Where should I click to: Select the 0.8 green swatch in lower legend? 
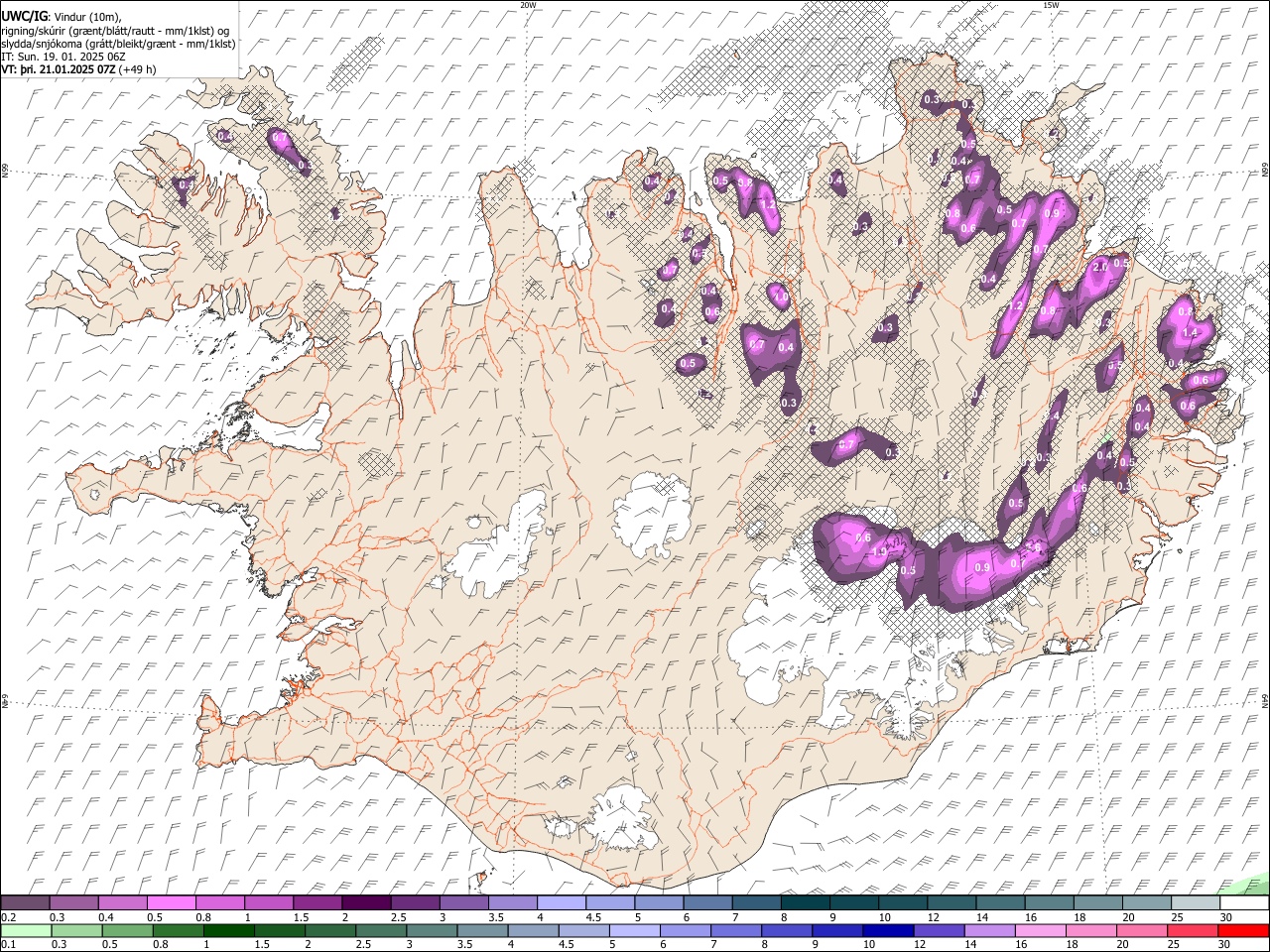[178, 930]
